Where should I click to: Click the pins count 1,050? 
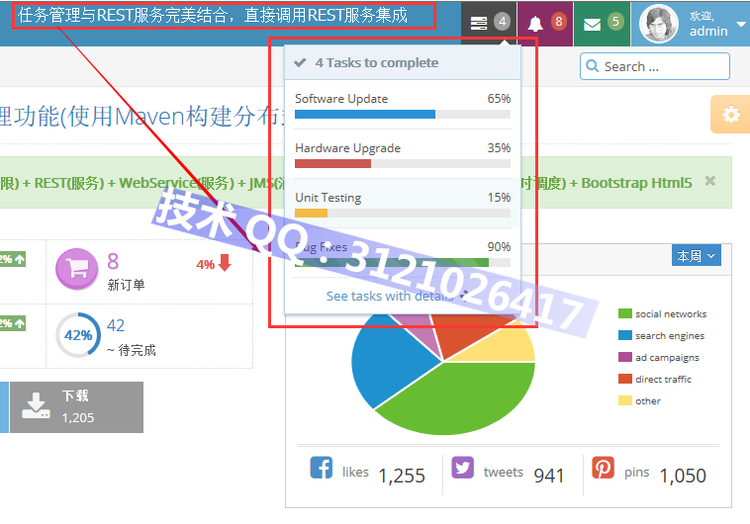(x=683, y=476)
